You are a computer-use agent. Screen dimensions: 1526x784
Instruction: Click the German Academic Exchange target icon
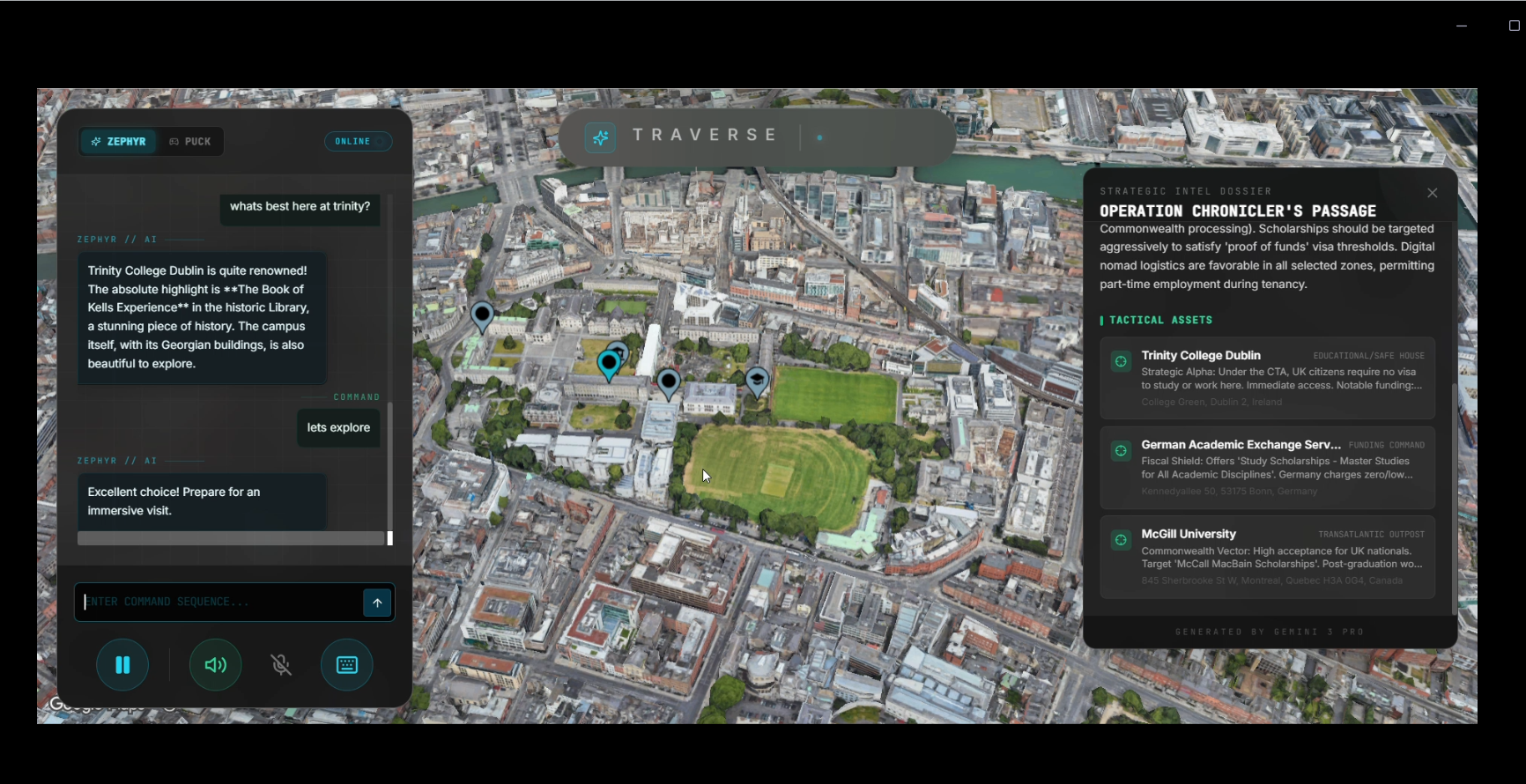tap(1121, 451)
